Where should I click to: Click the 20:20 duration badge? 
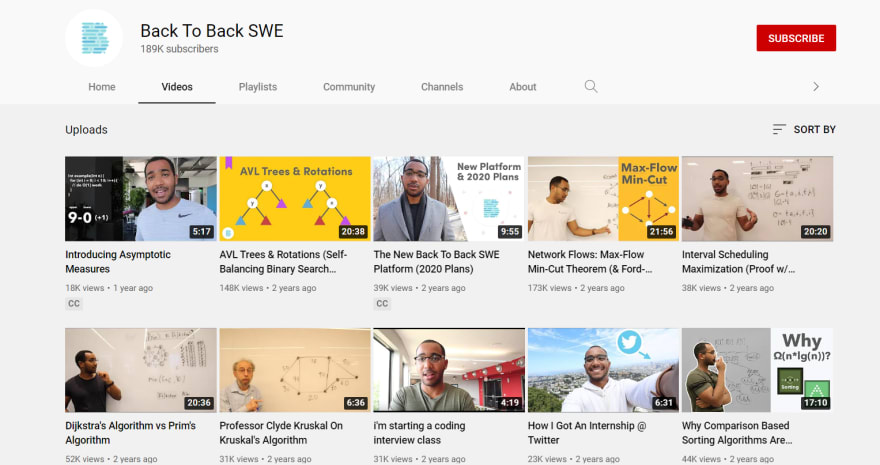(815, 232)
